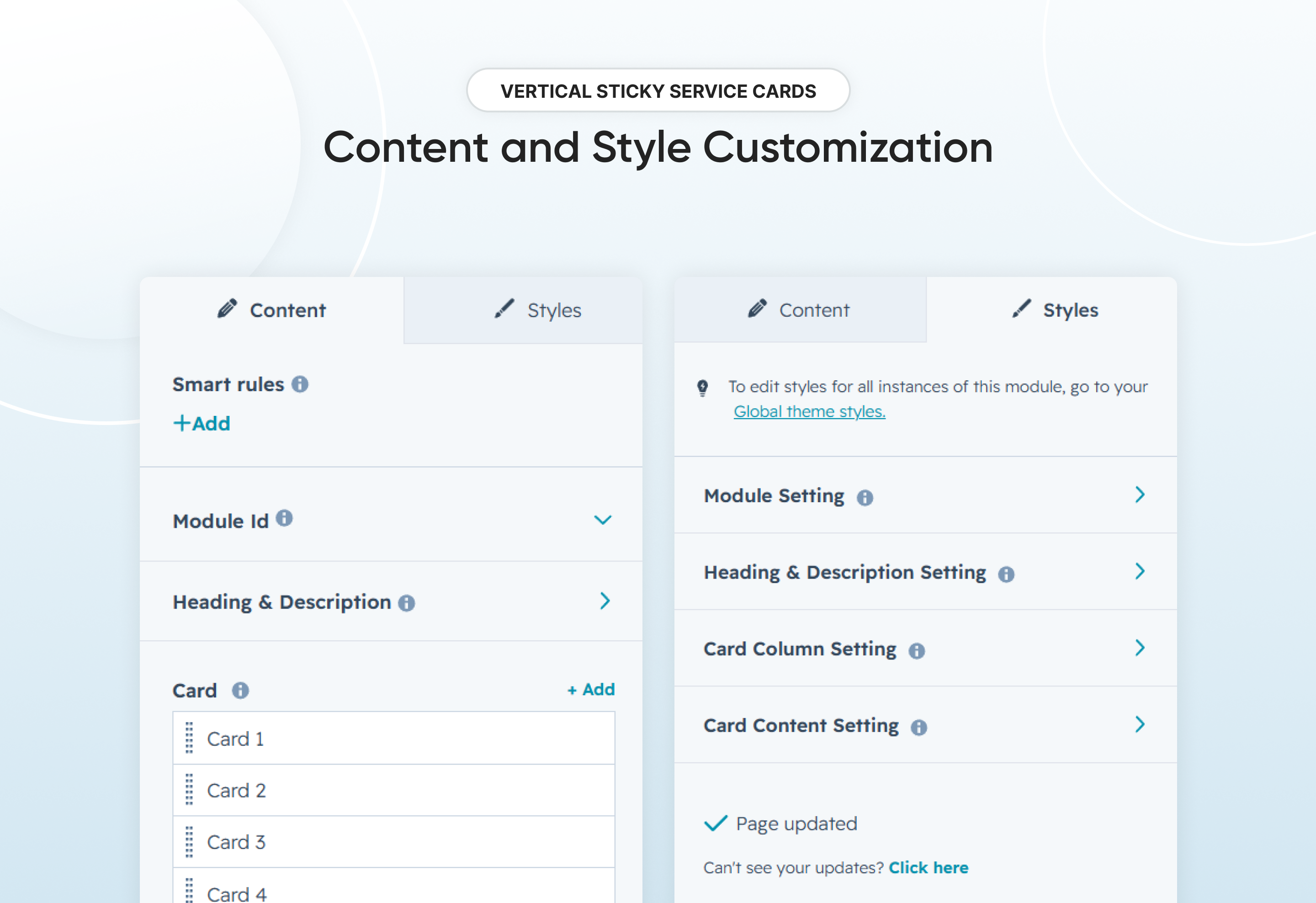Click drag handle icon for Card 3
Screen dimensions: 1316x903
coord(189,841)
